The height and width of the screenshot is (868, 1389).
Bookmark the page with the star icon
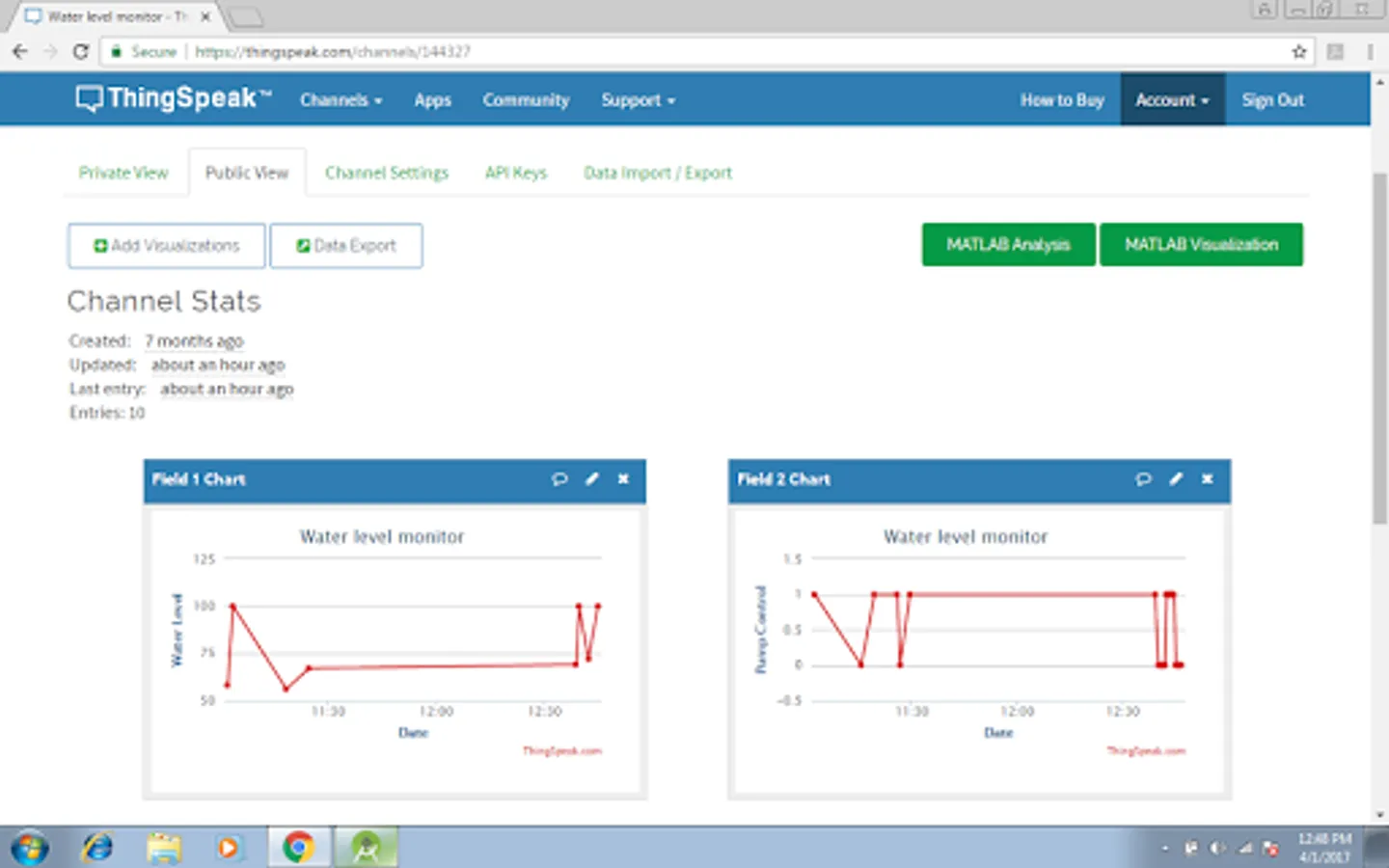click(x=1298, y=51)
